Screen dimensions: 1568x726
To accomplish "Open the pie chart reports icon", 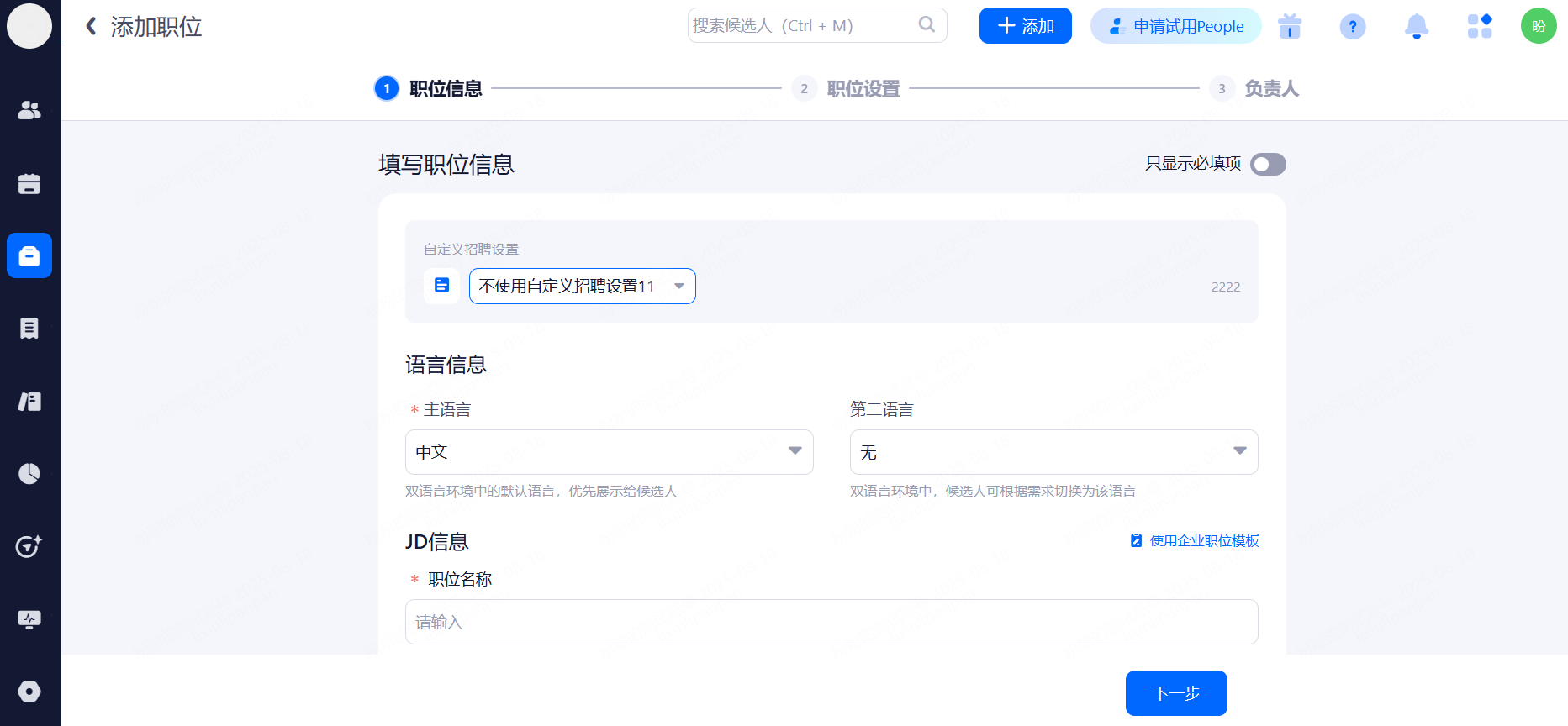I will pos(29,474).
